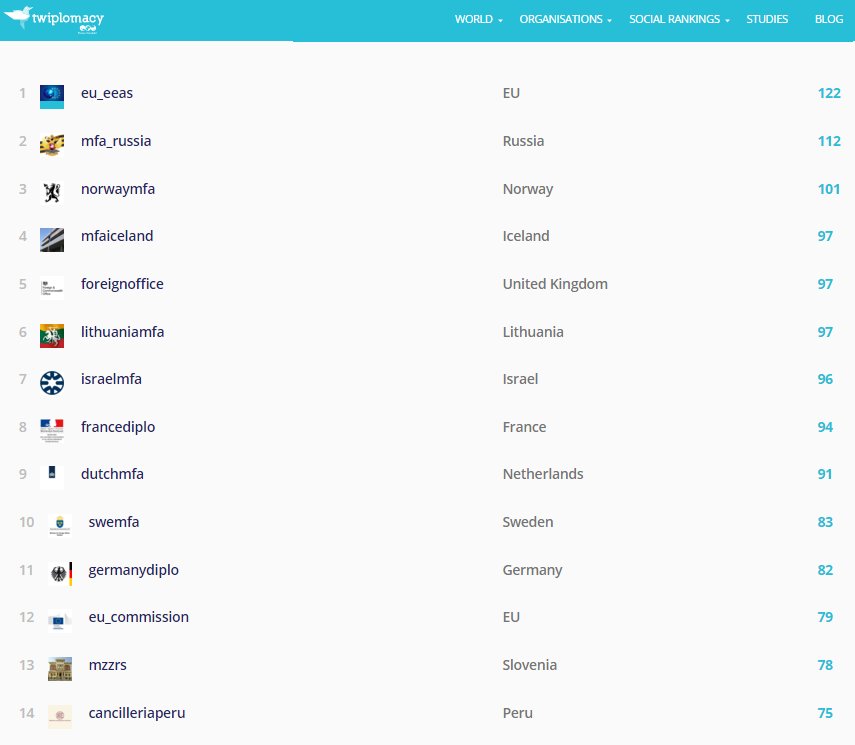Open the lithuaniamfa account link
855x745 pixels.
[x=122, y=332]
